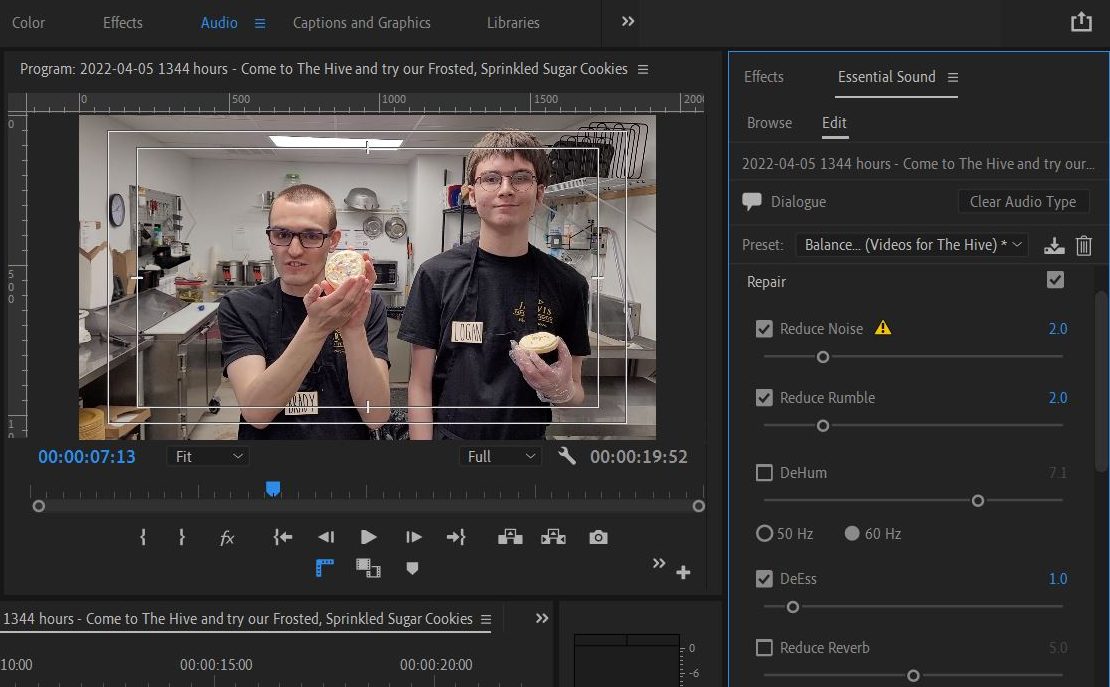Select the 50 Hz radio button
The height and width of the screenshot is (687, 1110).
coord(765,533)
